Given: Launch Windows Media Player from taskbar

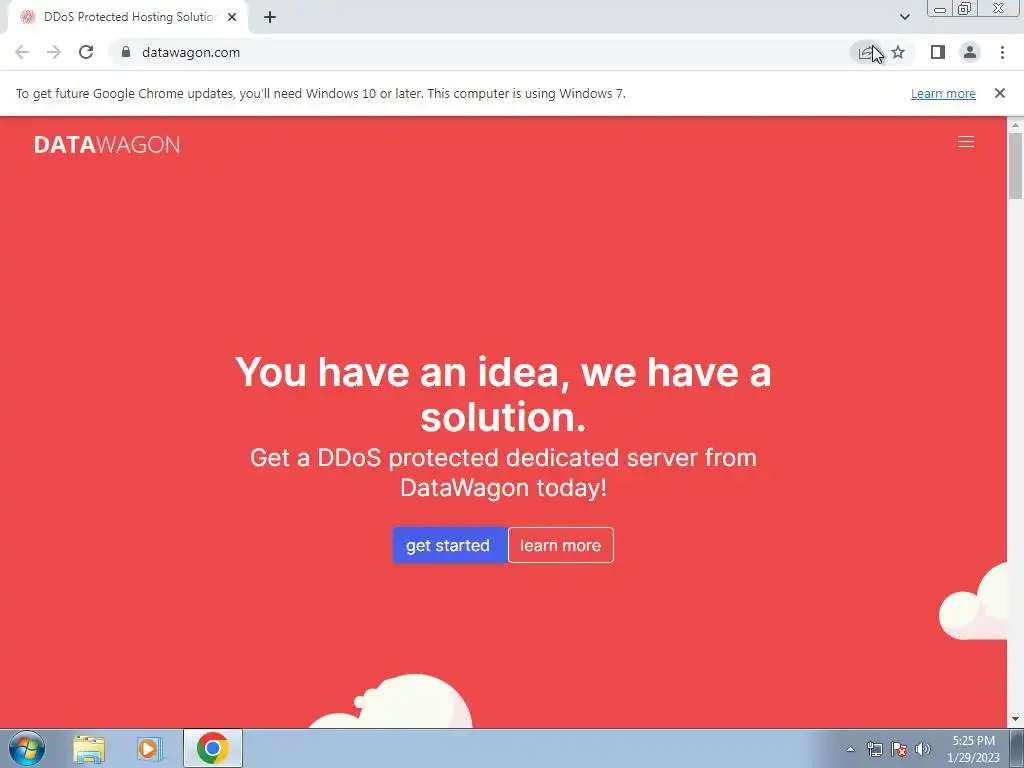Looking at the screenshot, I should [150, 748].
